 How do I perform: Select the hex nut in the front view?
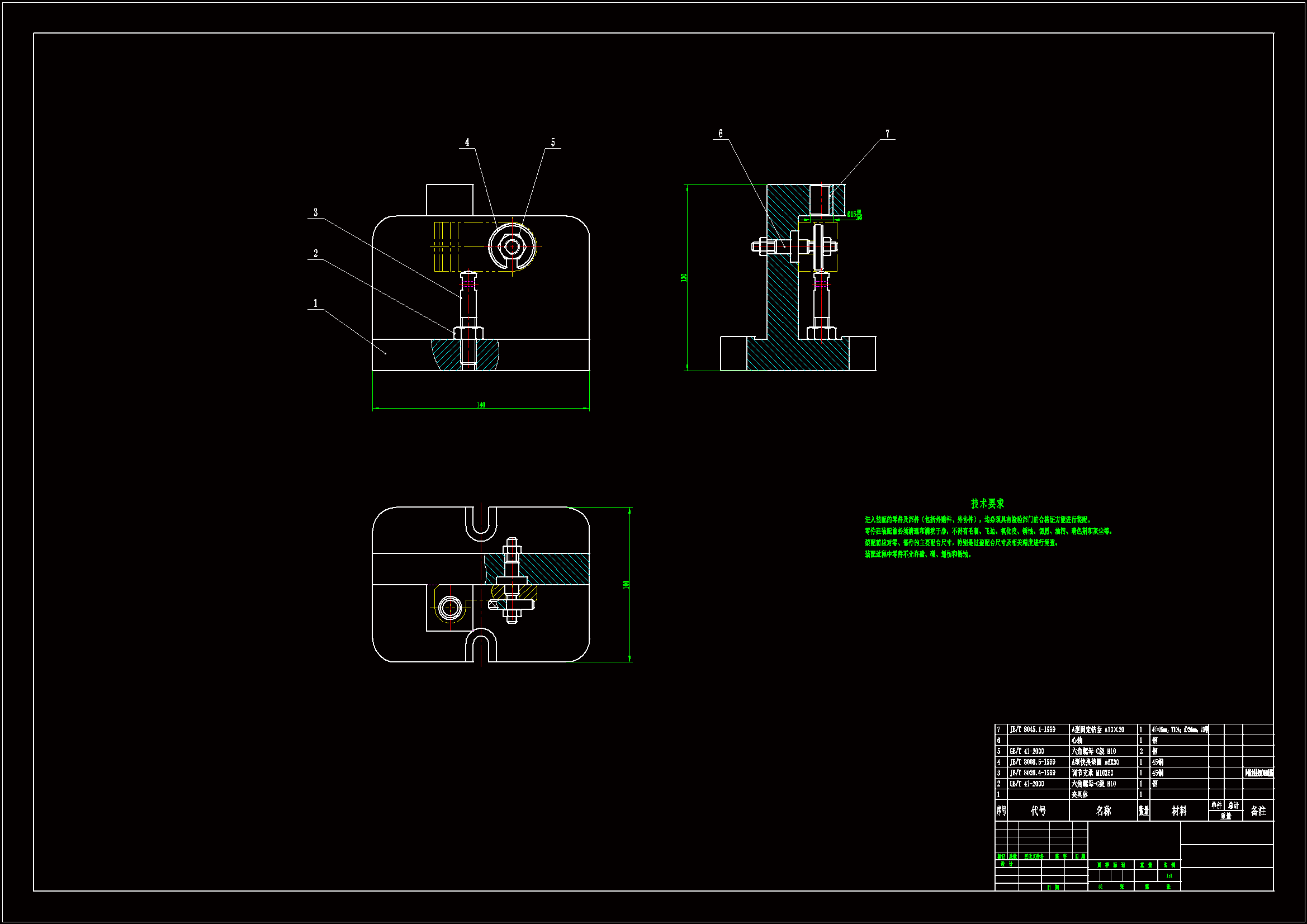point(511,247)
